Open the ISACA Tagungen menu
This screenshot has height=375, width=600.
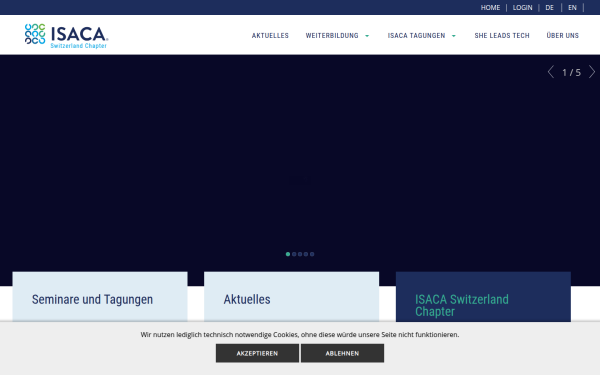click(x=416, y=36)
